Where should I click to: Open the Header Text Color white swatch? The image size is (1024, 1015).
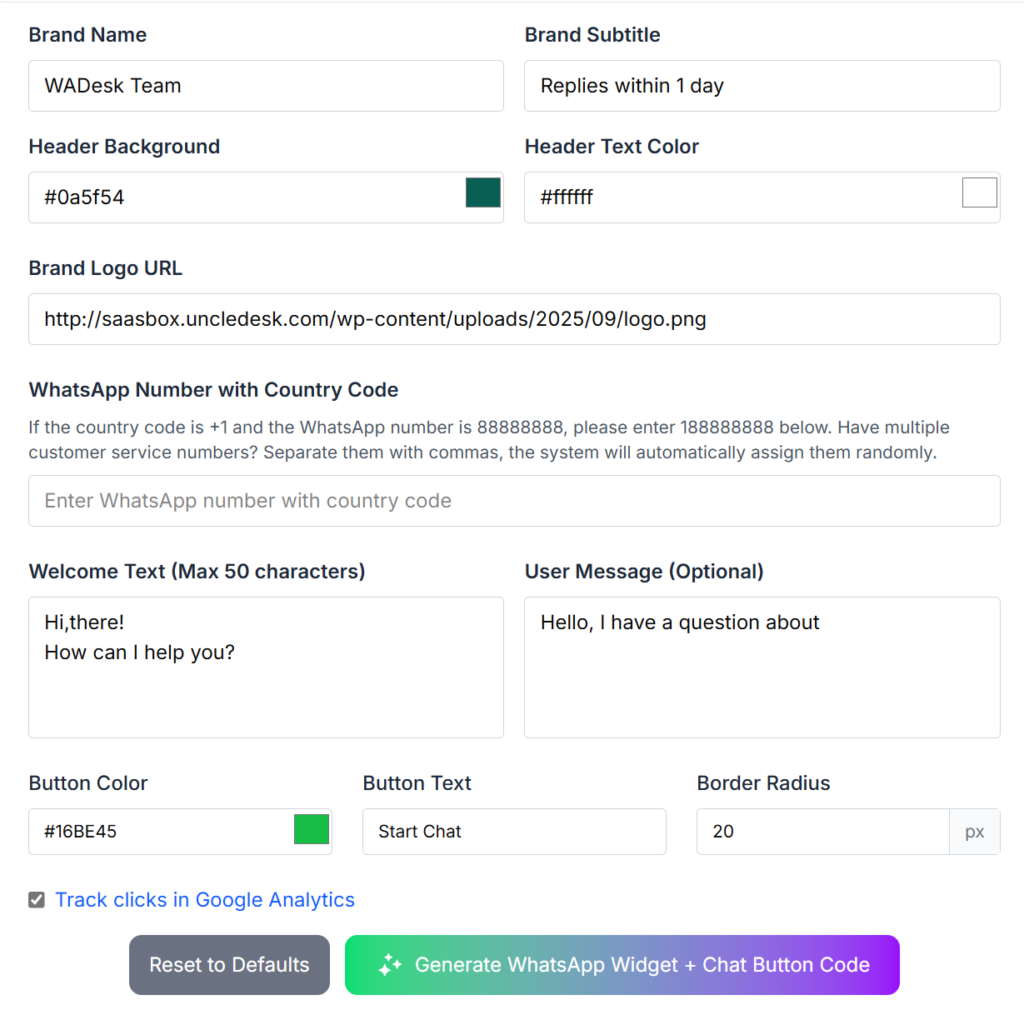pyautogui.click(x=980, y=192)
